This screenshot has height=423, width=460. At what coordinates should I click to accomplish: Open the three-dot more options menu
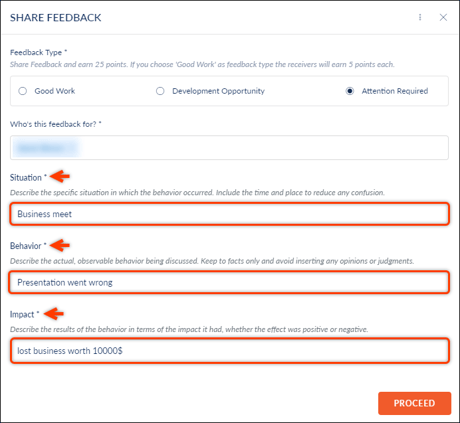[x=420, y=17]
